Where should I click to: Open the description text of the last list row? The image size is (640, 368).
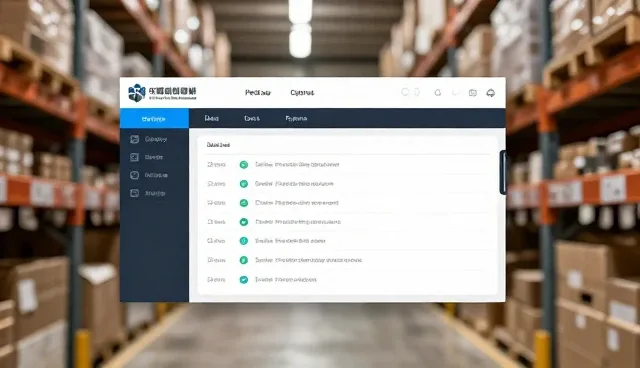click(286, 279)
